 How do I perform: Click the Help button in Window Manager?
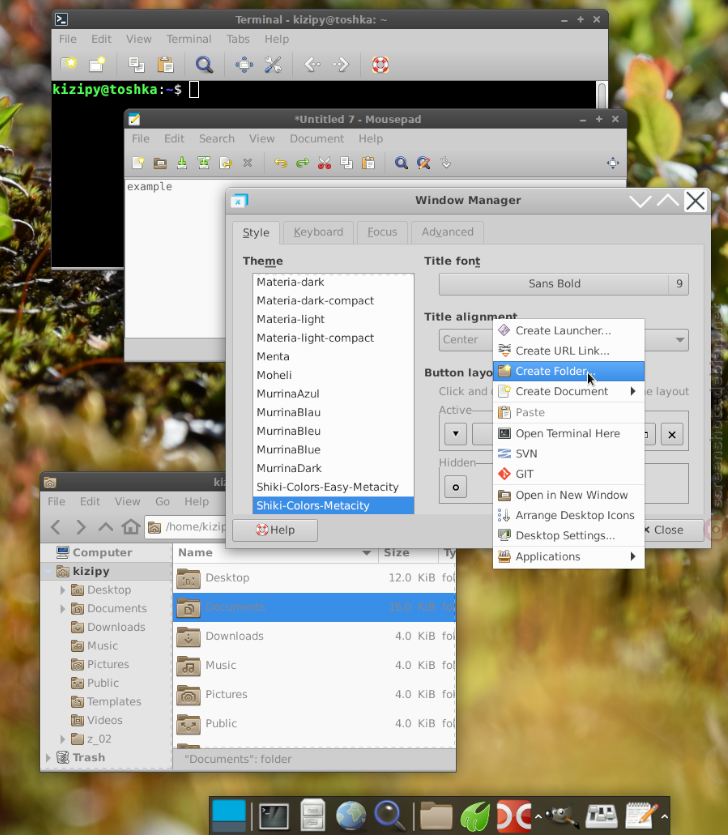pos(275,530)
